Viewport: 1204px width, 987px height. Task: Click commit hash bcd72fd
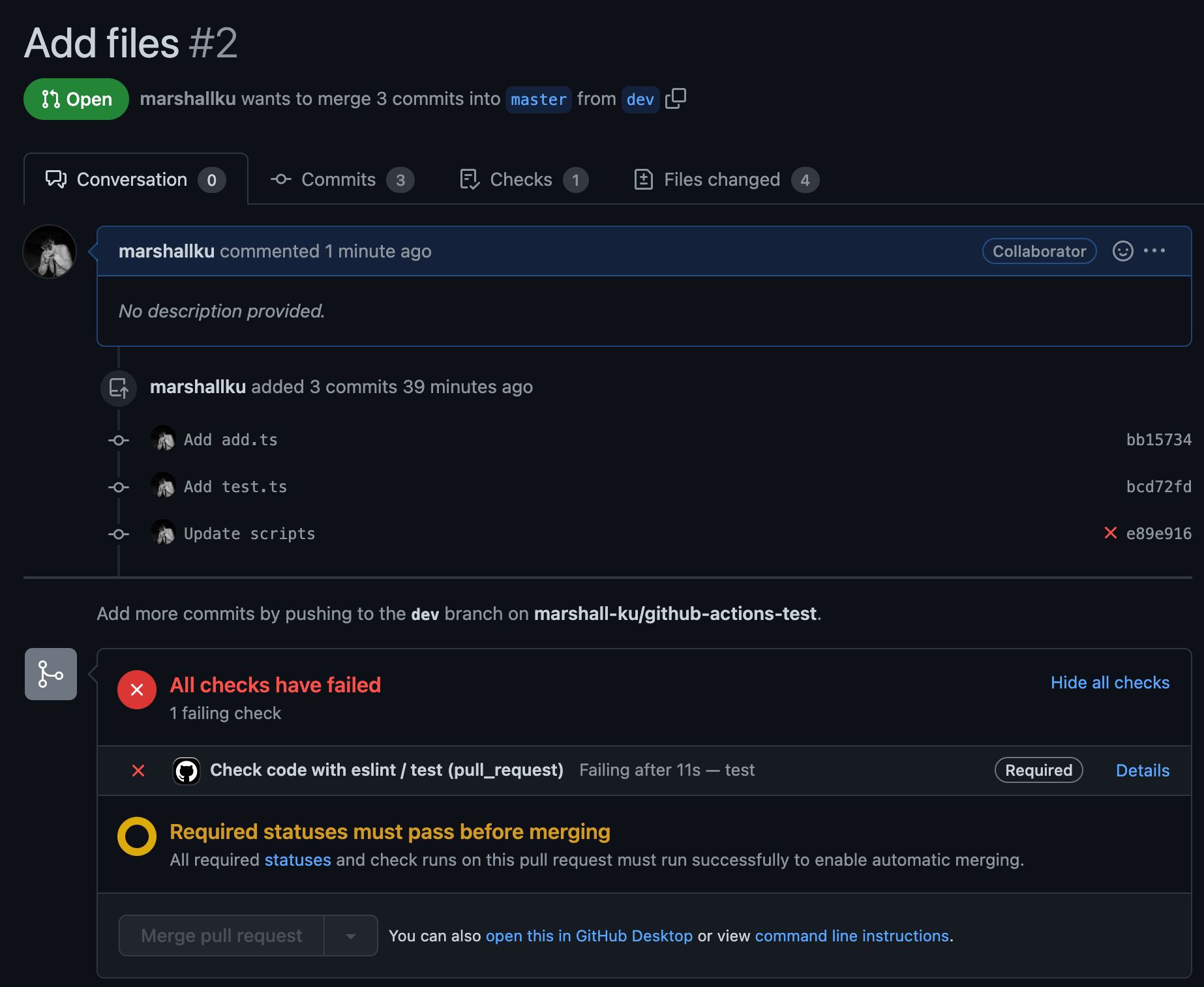[x=1158, y=486]
